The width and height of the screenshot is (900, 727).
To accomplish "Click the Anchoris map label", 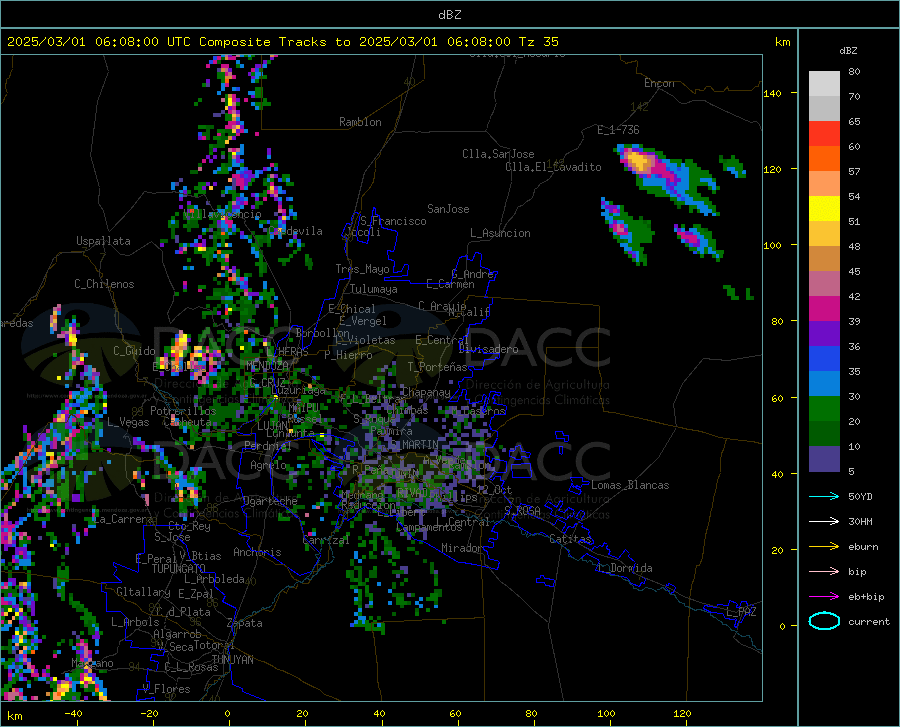I will [257, 552].
